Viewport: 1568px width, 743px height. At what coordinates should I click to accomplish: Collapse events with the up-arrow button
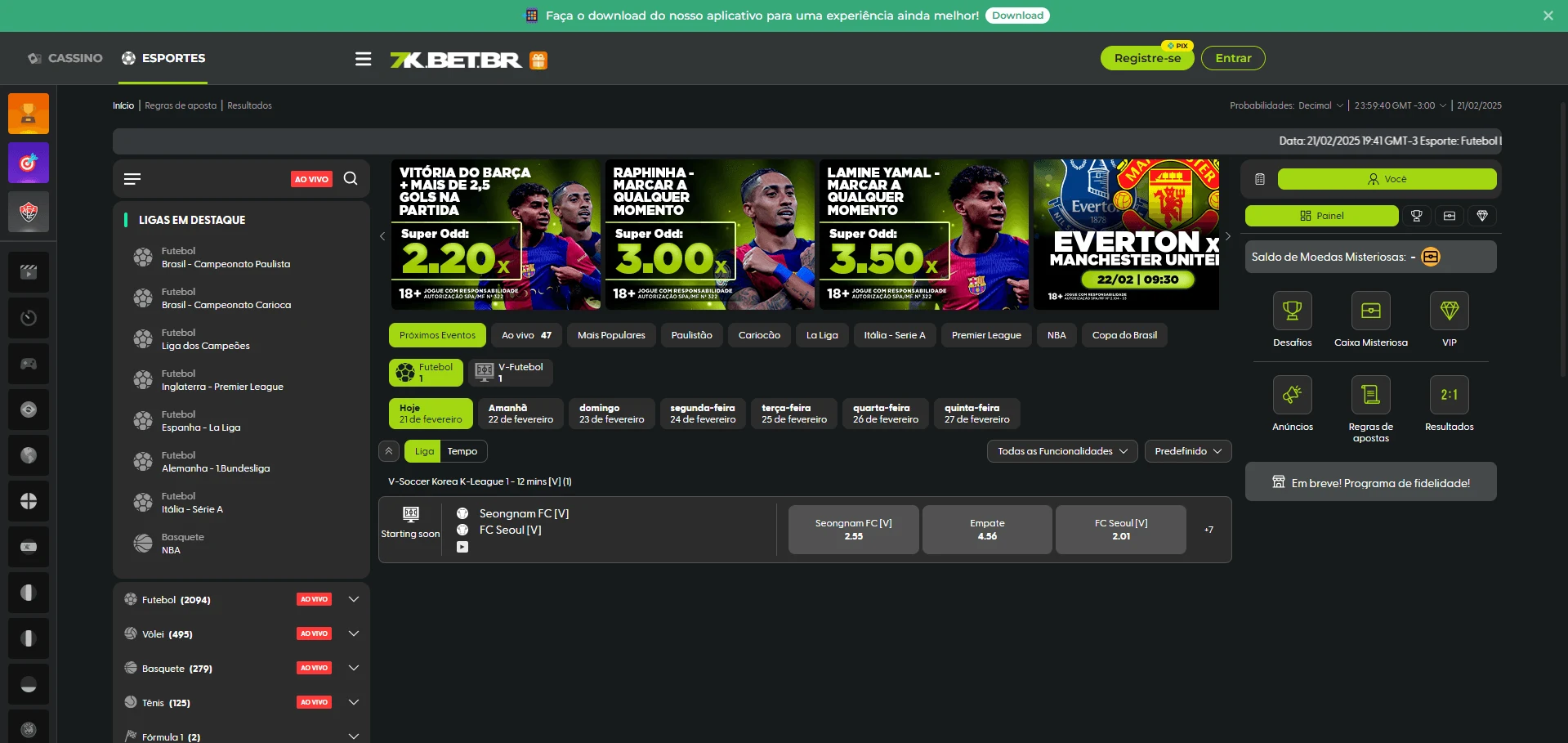point(389,451)
